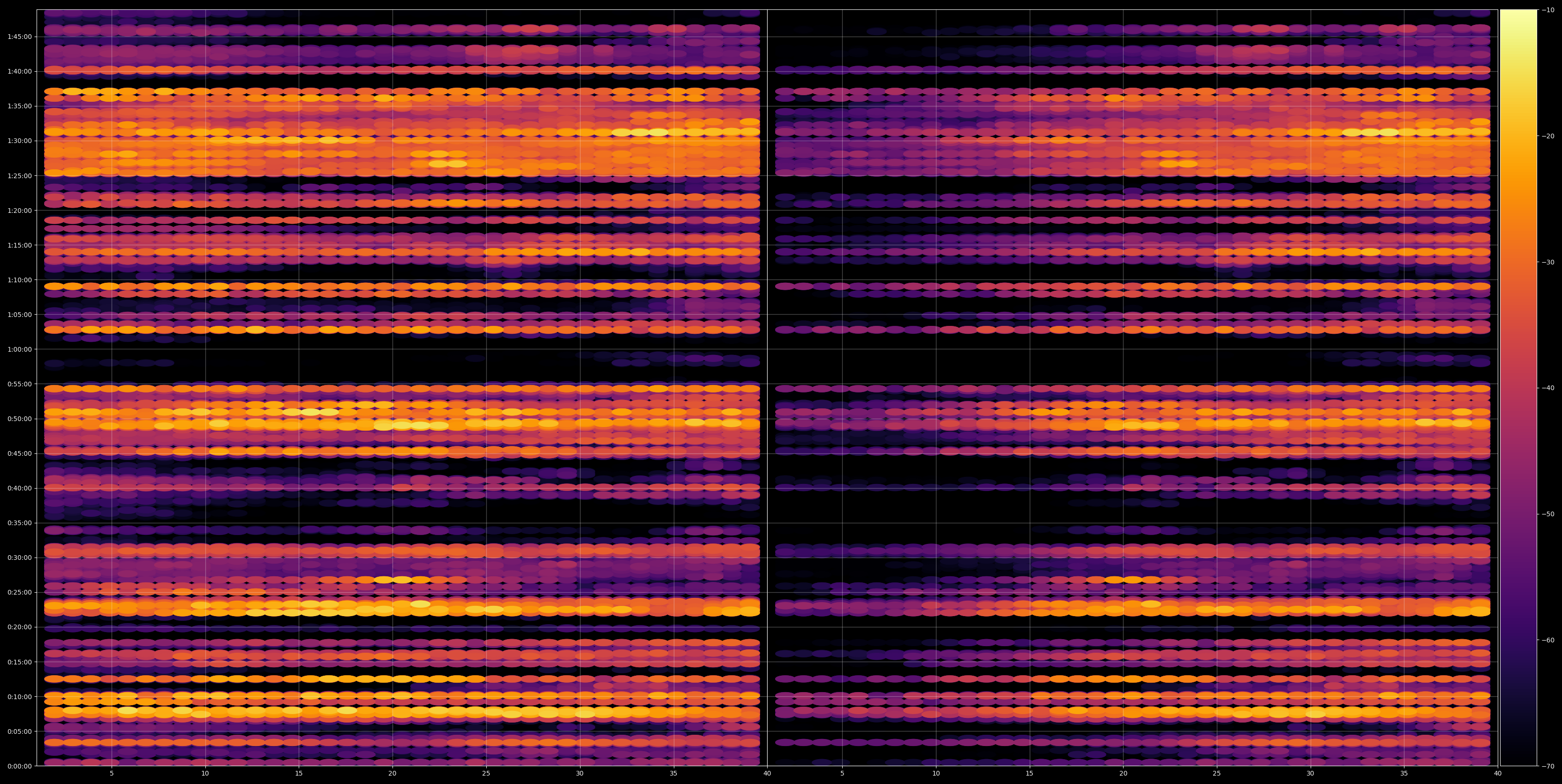Select x-axis label 30 under right heatmap
This screenshot has height=784, width=1562.
(x=1310, y=774)
